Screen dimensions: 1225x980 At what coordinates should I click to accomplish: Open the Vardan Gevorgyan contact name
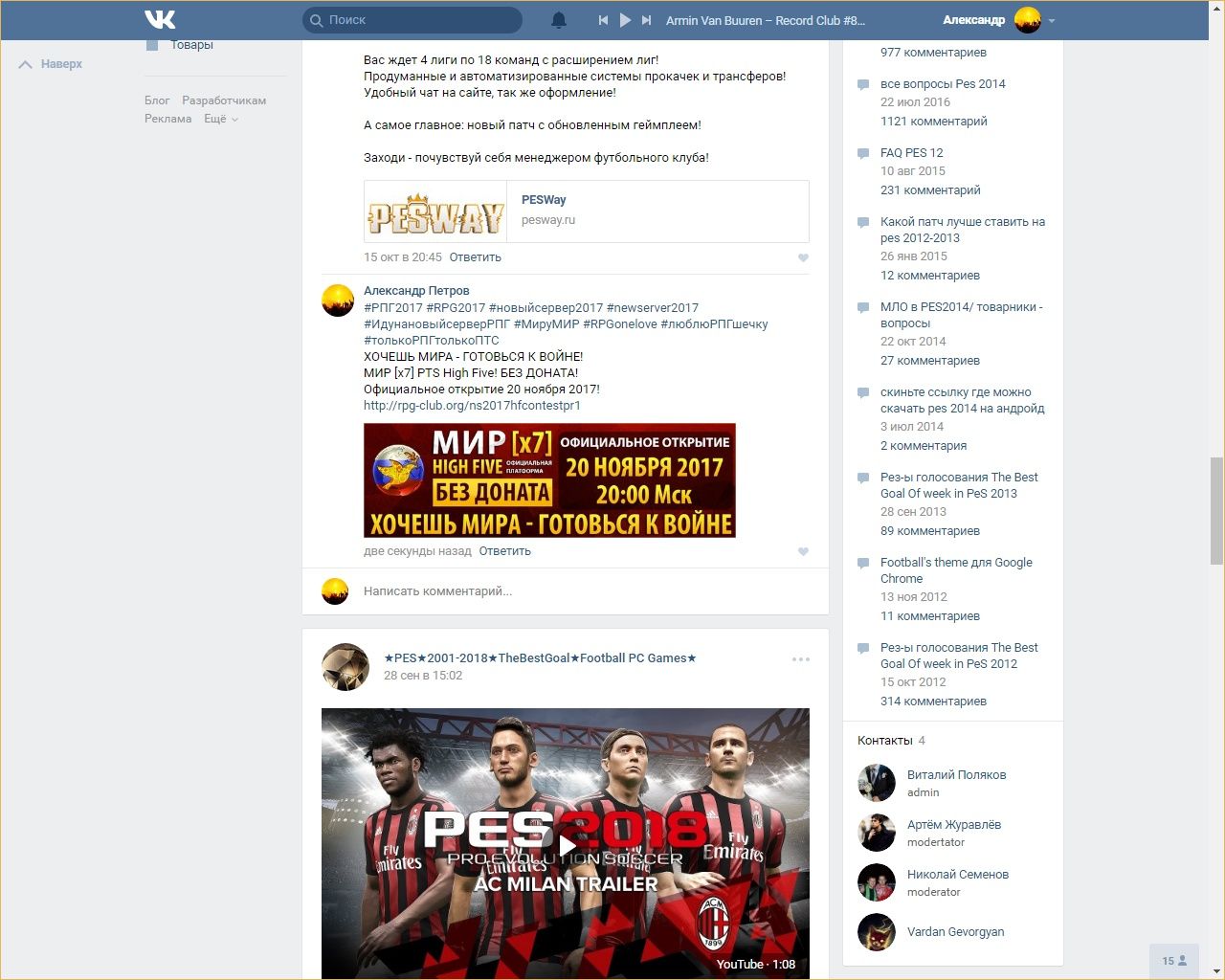pyautogui.click(x=955, y=932)
